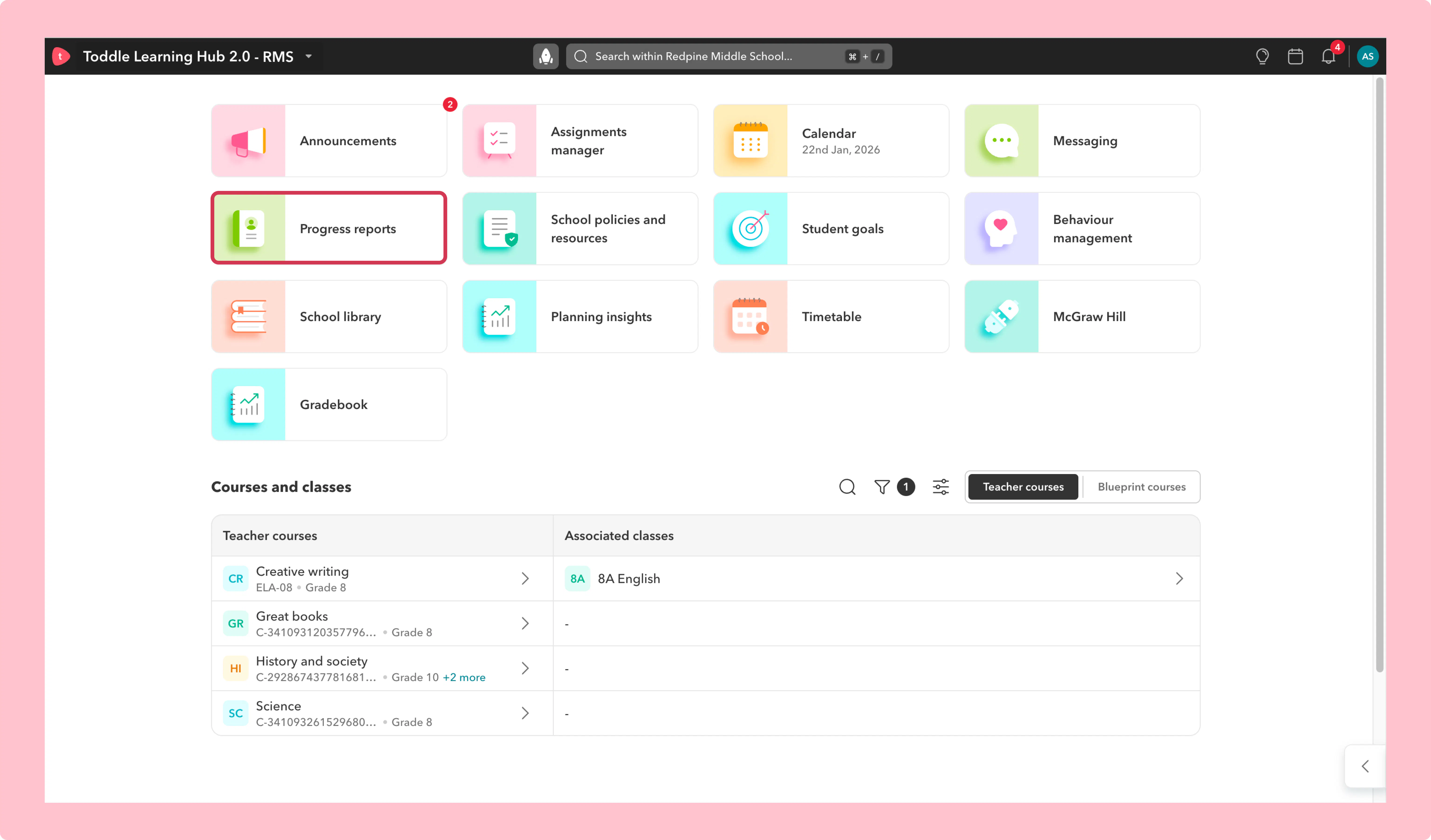Screen dimensions: 1431x840
Task: Open the notifications bell
Action: click(1328, 56)
